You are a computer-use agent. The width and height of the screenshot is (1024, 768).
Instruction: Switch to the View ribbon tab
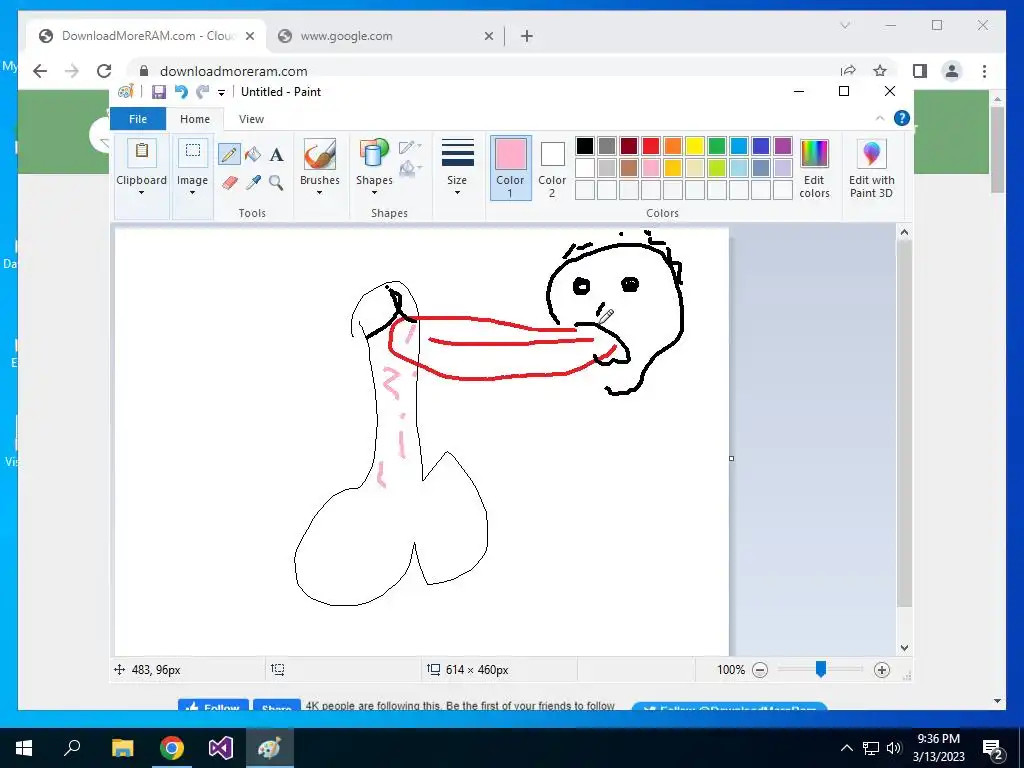[x=251, y=119]
